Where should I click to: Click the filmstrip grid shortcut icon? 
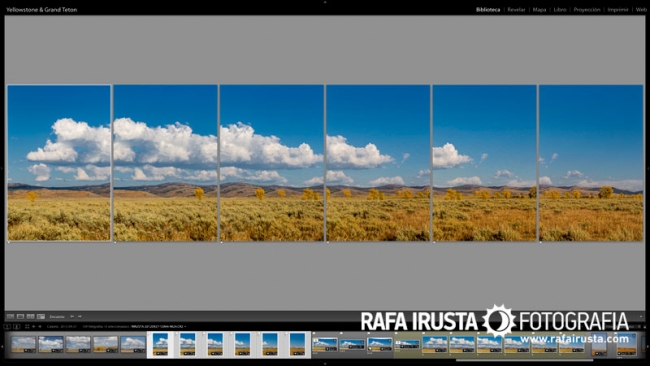tap(27, 327)
